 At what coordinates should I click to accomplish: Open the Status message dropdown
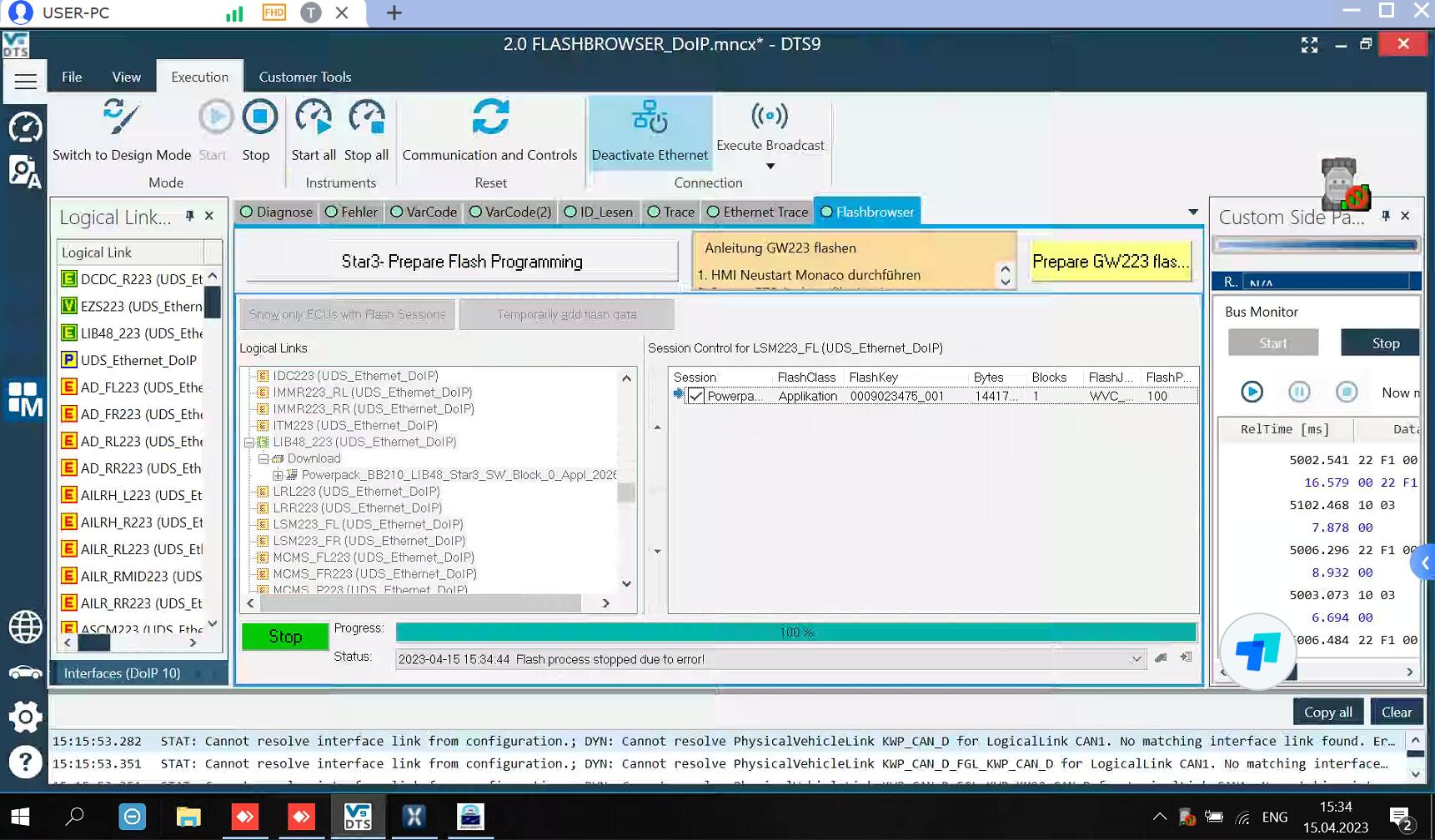tap(1136, 658)
